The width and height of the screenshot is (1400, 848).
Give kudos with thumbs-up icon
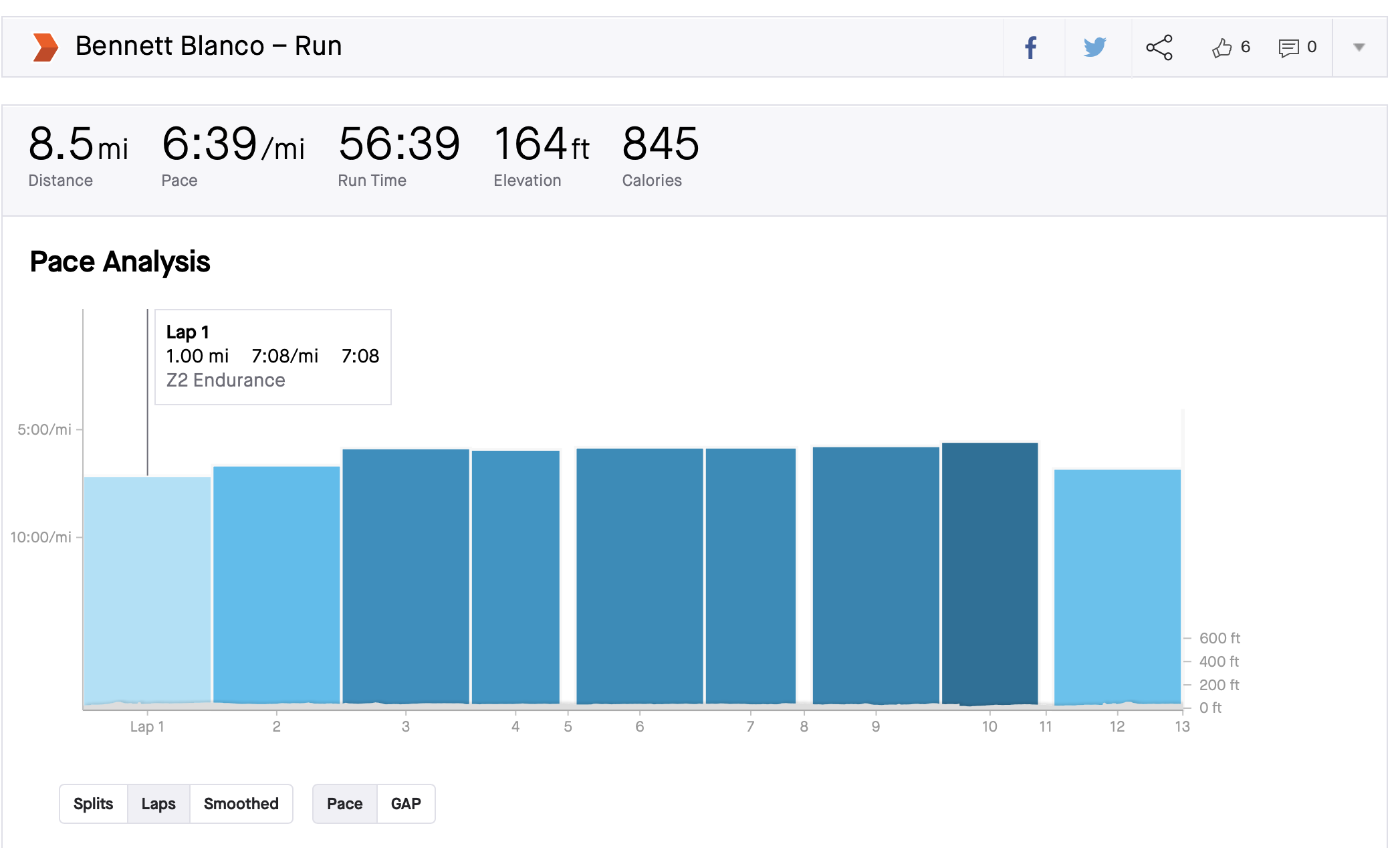[x=1222, y=47]
